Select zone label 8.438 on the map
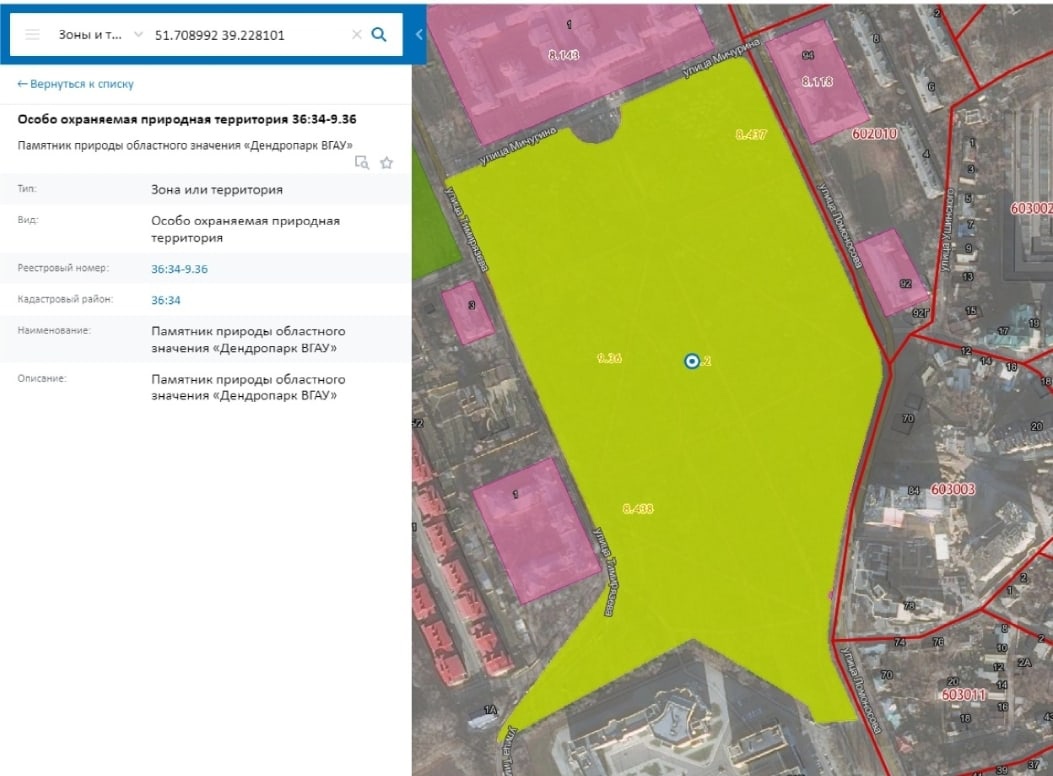Image resolution: width=1053 pixels, height=776 pixels. (637, 509)
